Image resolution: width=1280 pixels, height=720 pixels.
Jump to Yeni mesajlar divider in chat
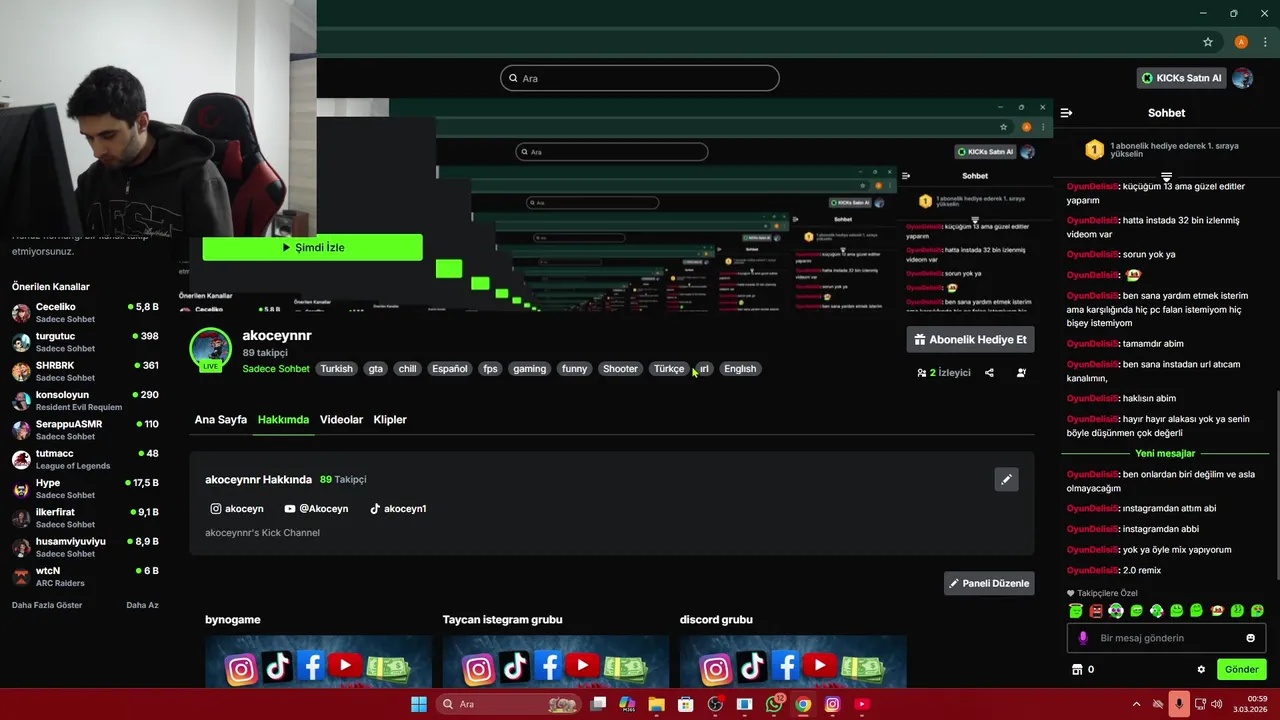(x=1165, y=454)
